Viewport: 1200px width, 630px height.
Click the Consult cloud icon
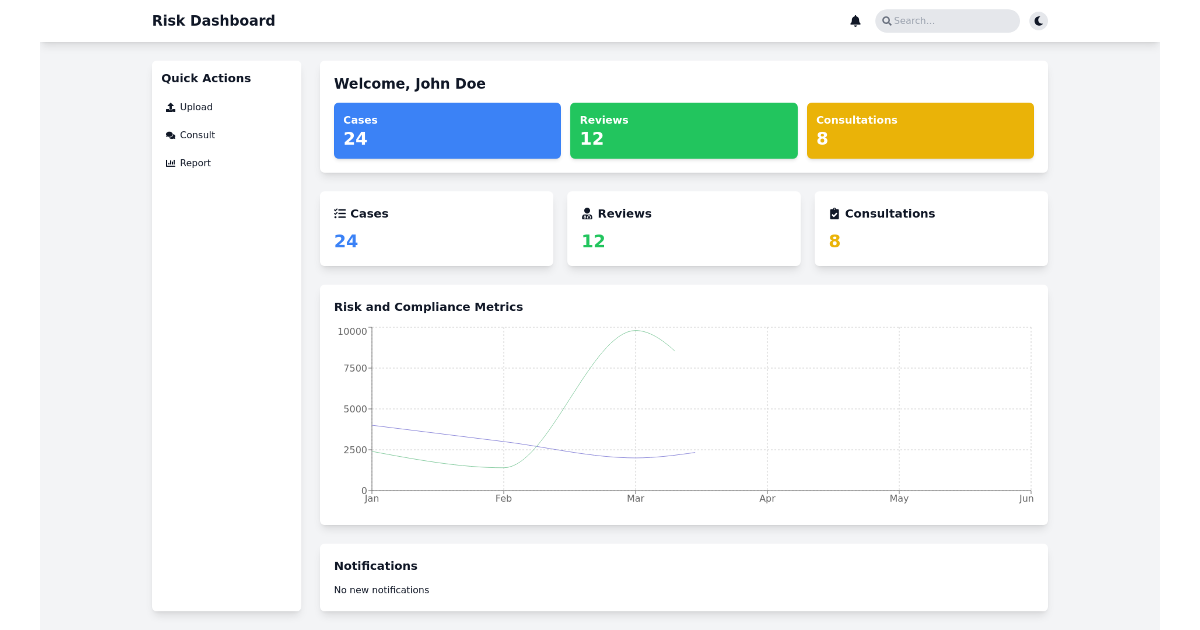pyautogui.click(x=170, y=134)
